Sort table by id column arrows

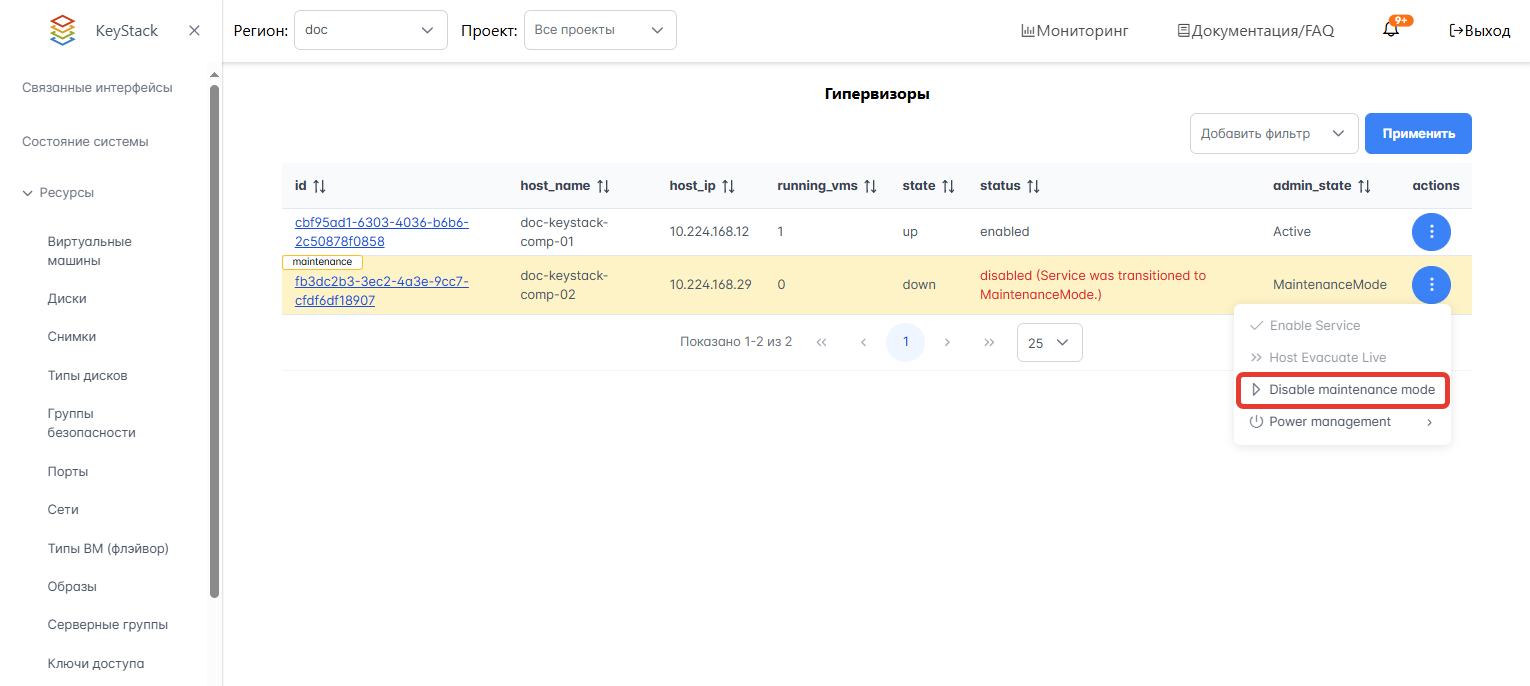pos(320,186)
